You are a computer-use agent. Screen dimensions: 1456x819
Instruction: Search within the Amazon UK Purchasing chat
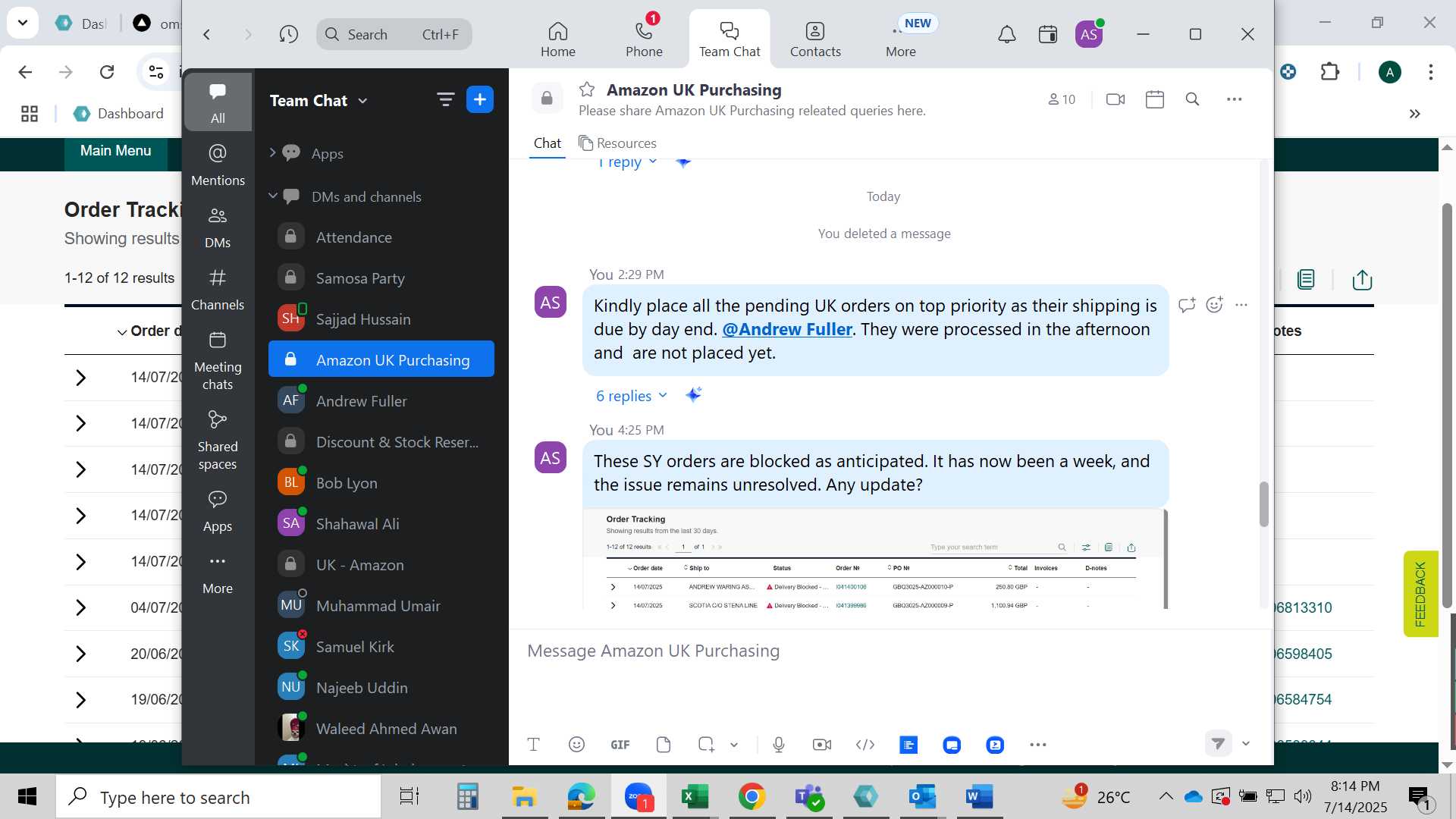(1192, 99)
